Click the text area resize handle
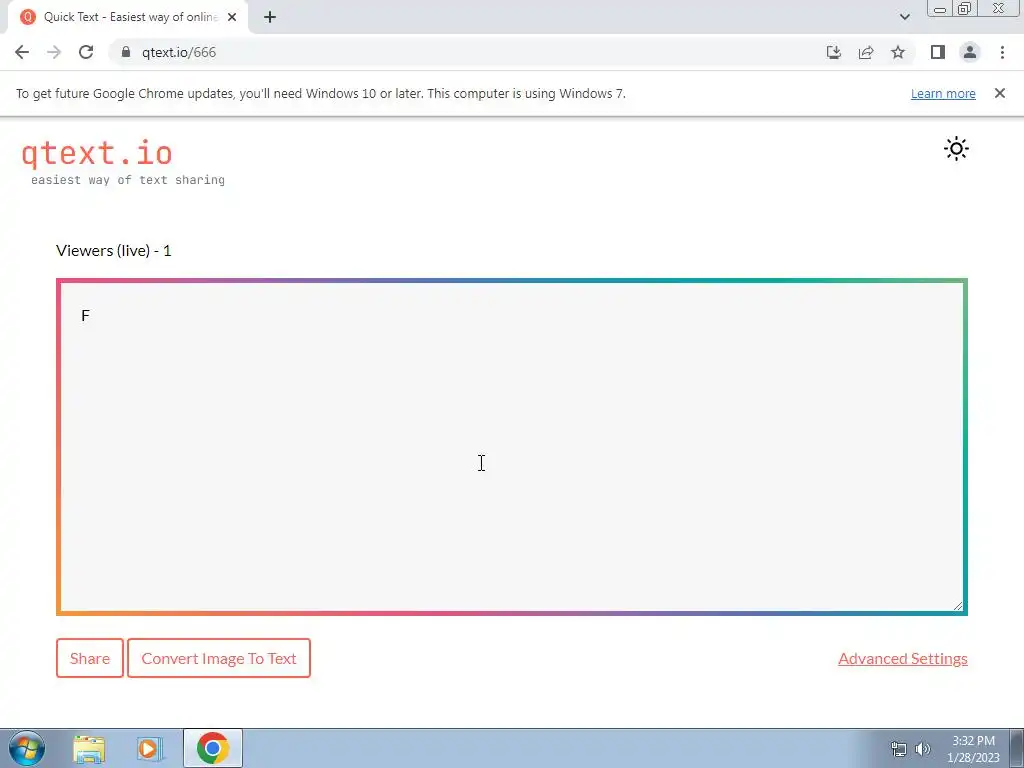This screenshot has width=1024, height=768. [957, 605]
